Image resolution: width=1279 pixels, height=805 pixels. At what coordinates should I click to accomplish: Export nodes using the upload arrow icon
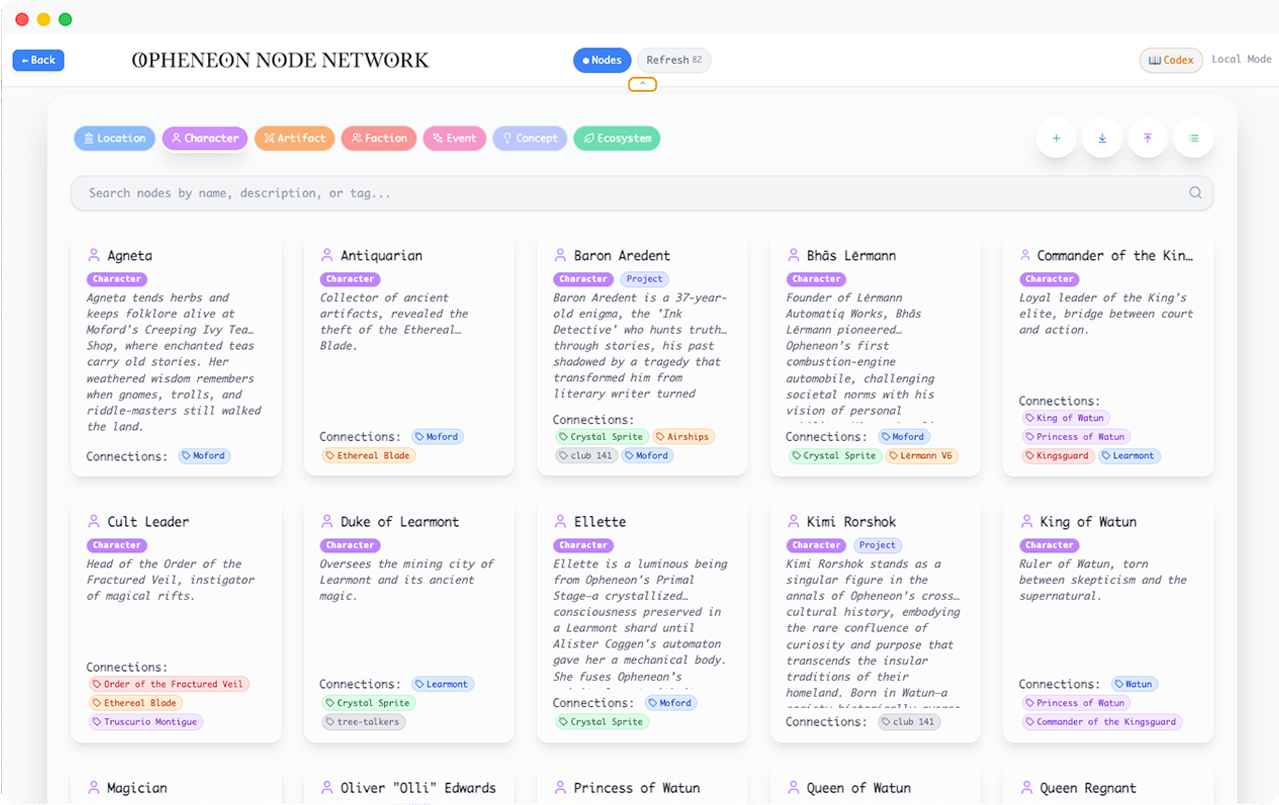[1148, 138]
